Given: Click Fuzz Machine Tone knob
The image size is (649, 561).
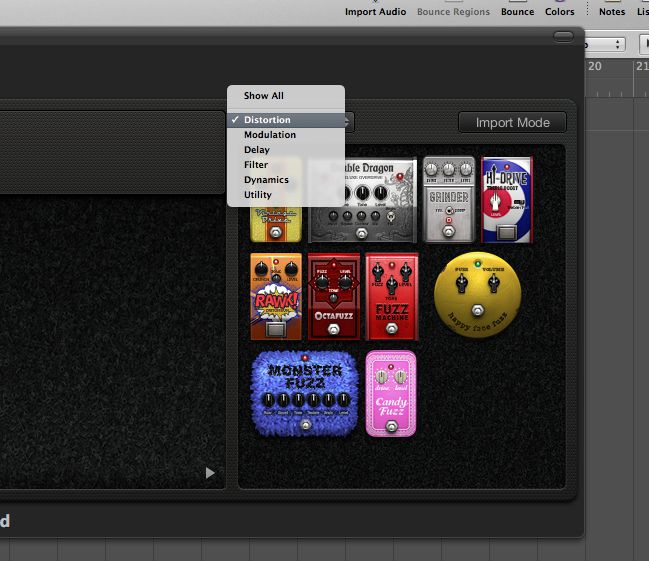Looking at the screenshot, I should 392,284.
